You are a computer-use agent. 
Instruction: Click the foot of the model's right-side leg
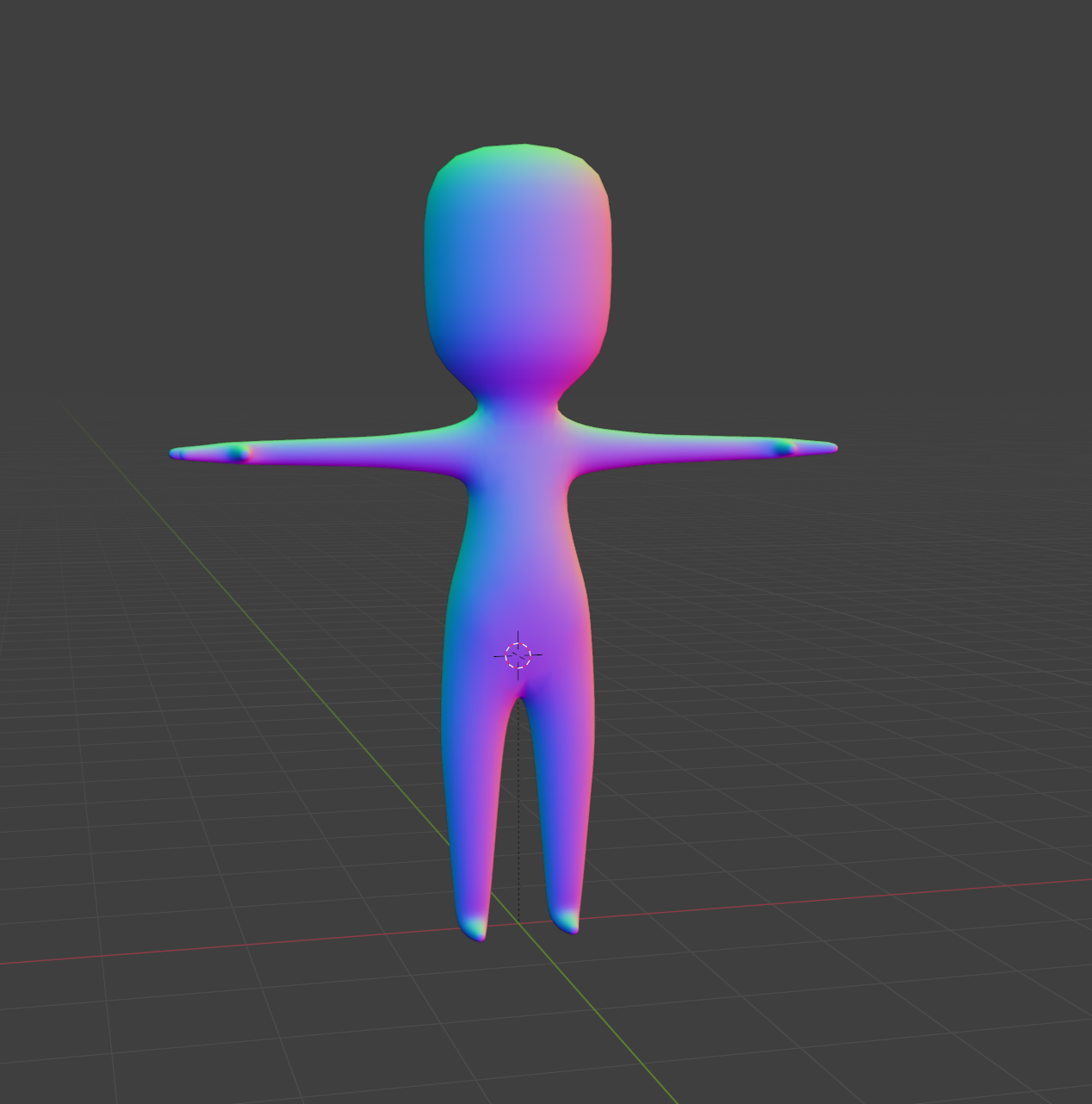(565, 921)
